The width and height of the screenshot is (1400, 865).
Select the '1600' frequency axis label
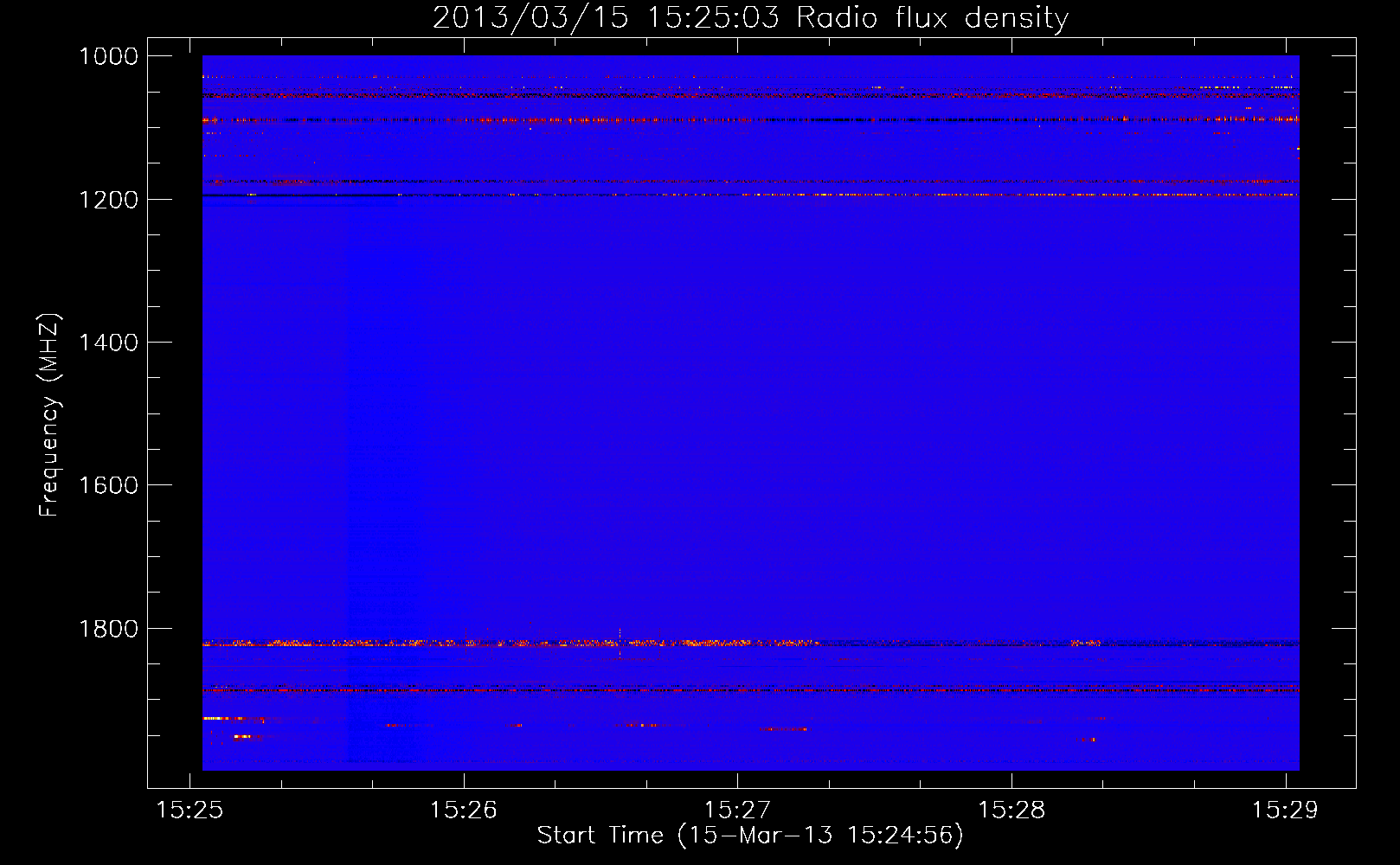[x=109, y=485]
